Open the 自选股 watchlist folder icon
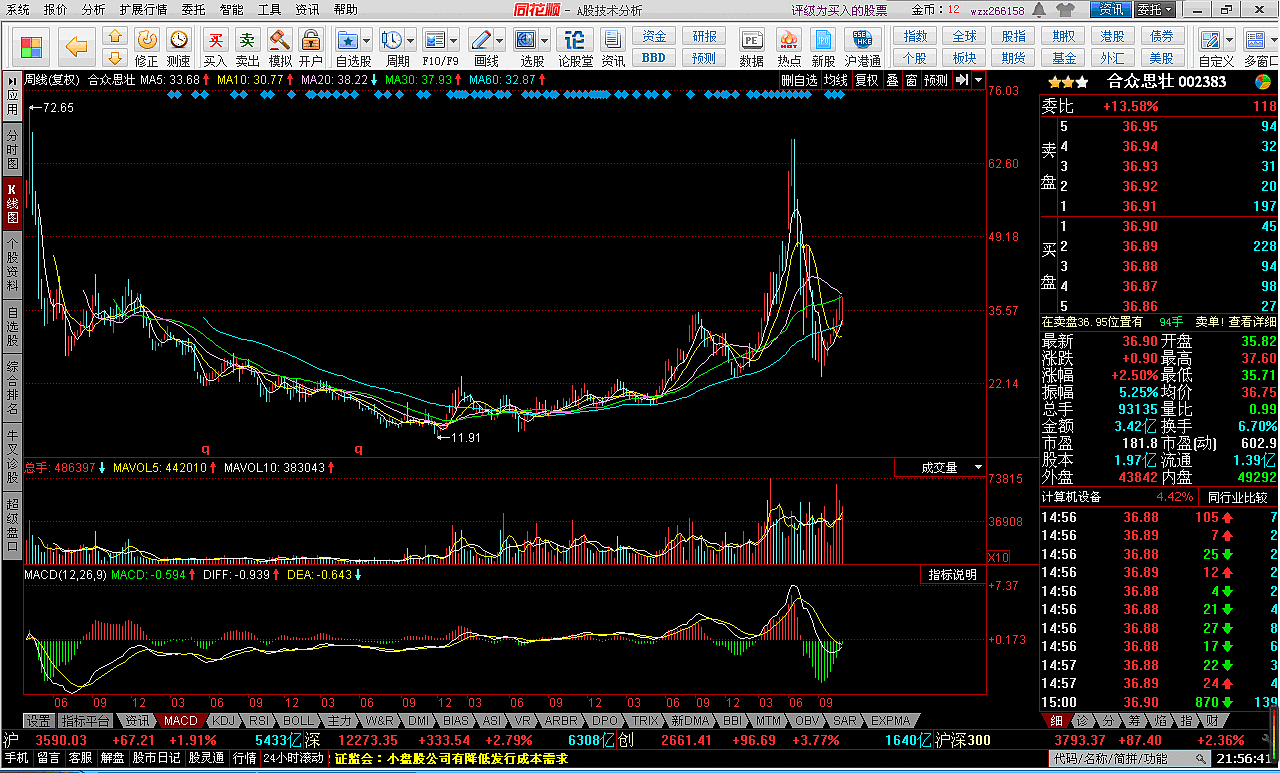This screenshot has width=1280, height=773. (348, 40)
